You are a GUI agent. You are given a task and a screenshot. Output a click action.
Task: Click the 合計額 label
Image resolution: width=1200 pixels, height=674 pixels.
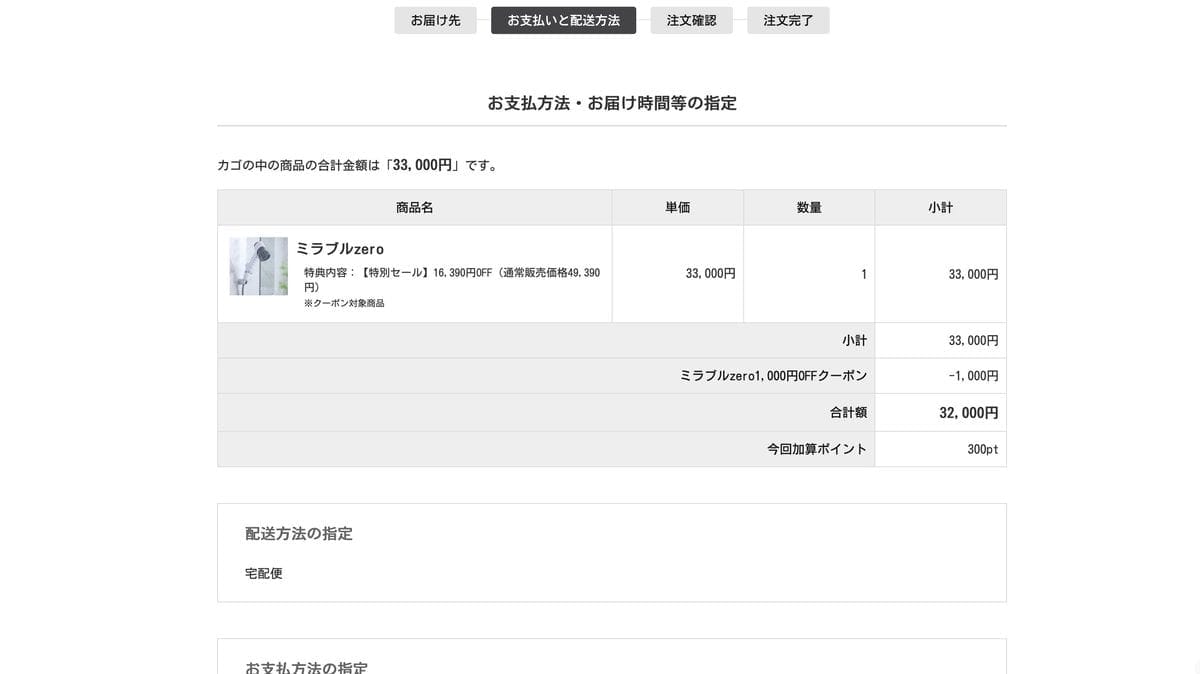click(848, 412)
